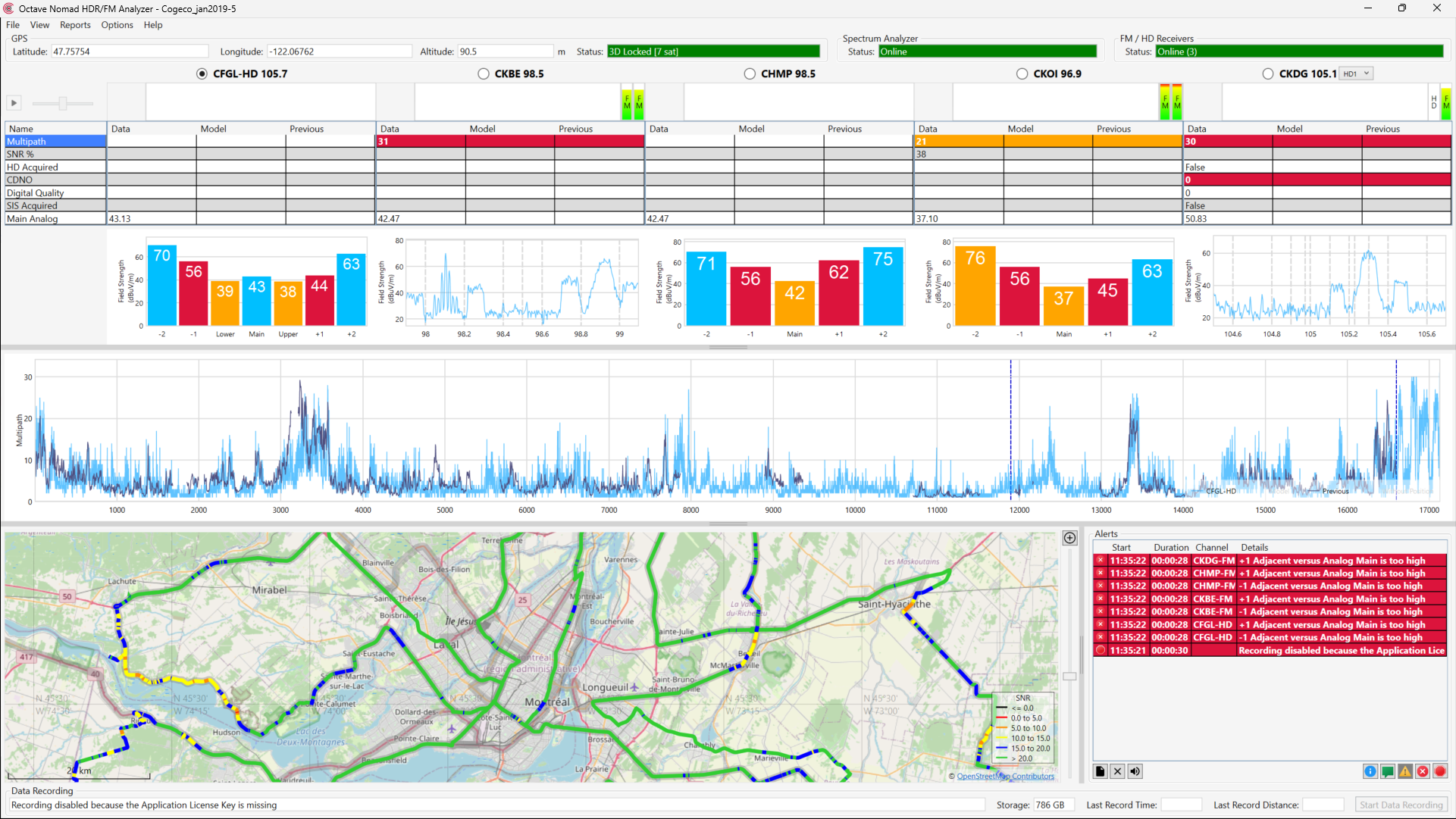Click the playback position slider handle
The width and height of the screenshot is (1456, 819).
pos(63,103)
